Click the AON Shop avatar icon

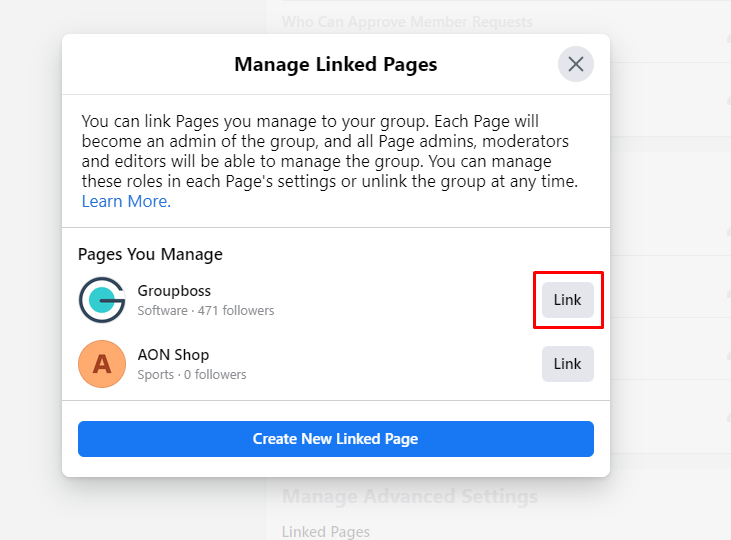tap(102, 364)
